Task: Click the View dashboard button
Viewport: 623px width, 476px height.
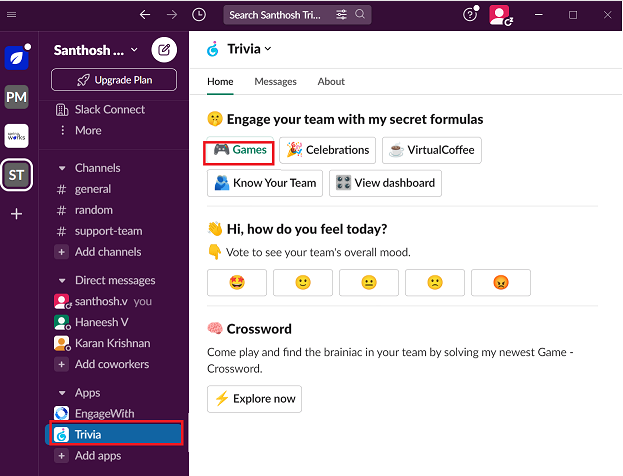Action: click(385, 183)
